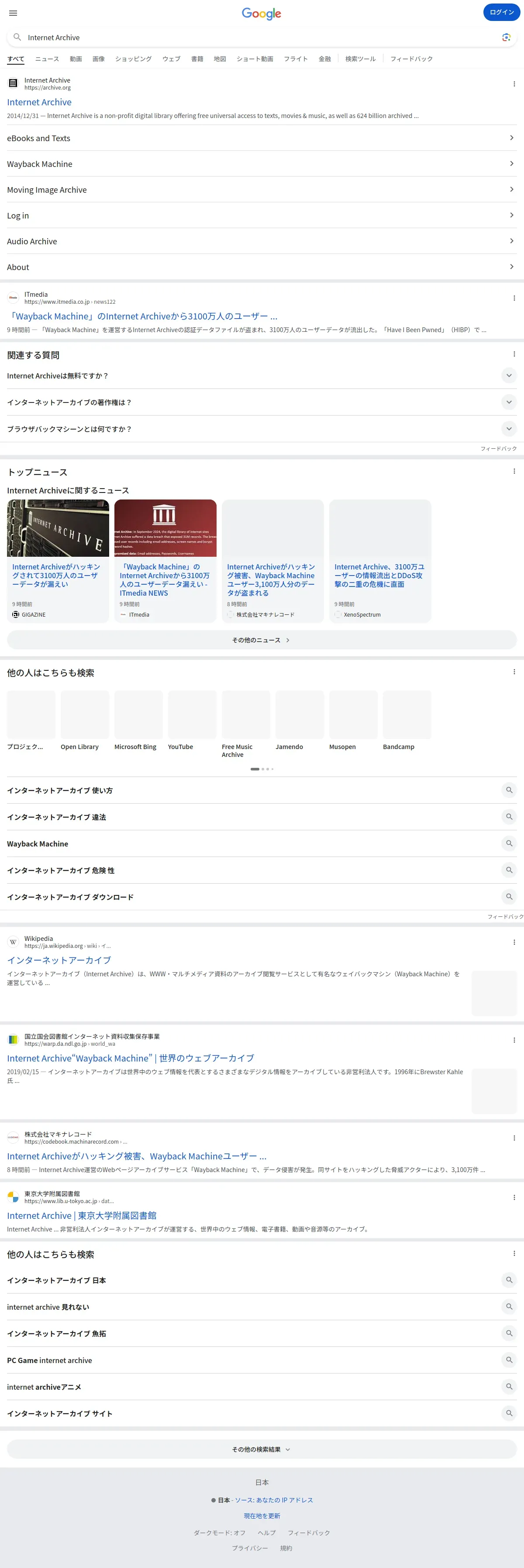
Task: Open options menu for 関連する質問 section
Action: [x=514, y=354]
